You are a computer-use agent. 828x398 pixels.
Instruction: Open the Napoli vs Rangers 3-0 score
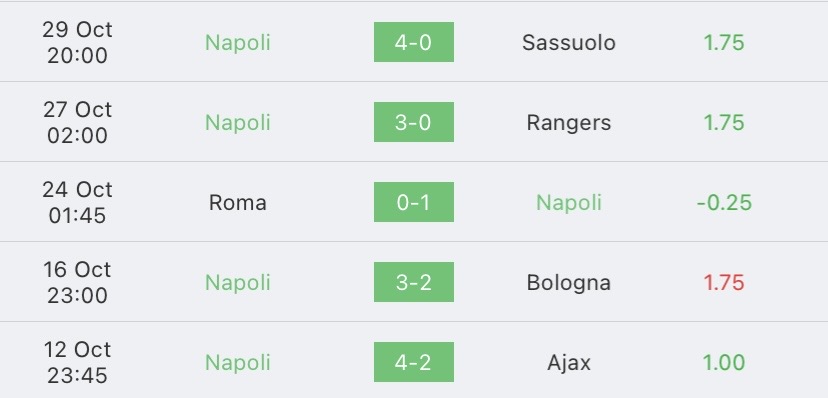(x=413, y=122)
